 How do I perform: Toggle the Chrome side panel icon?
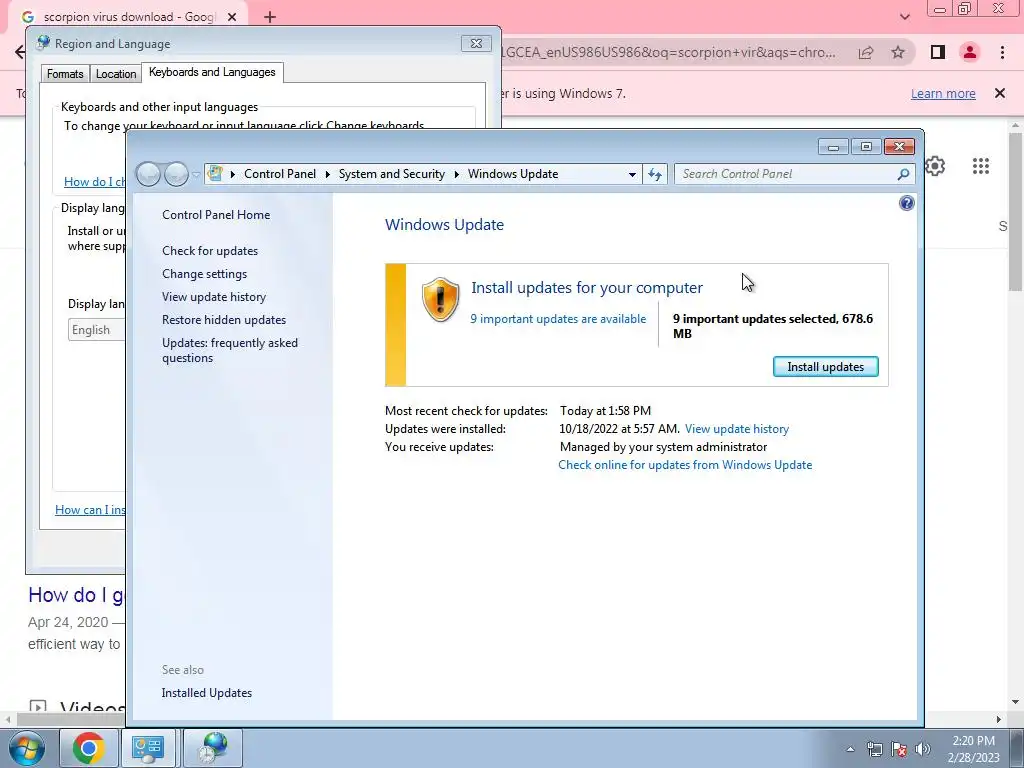[x=938, y=52]
